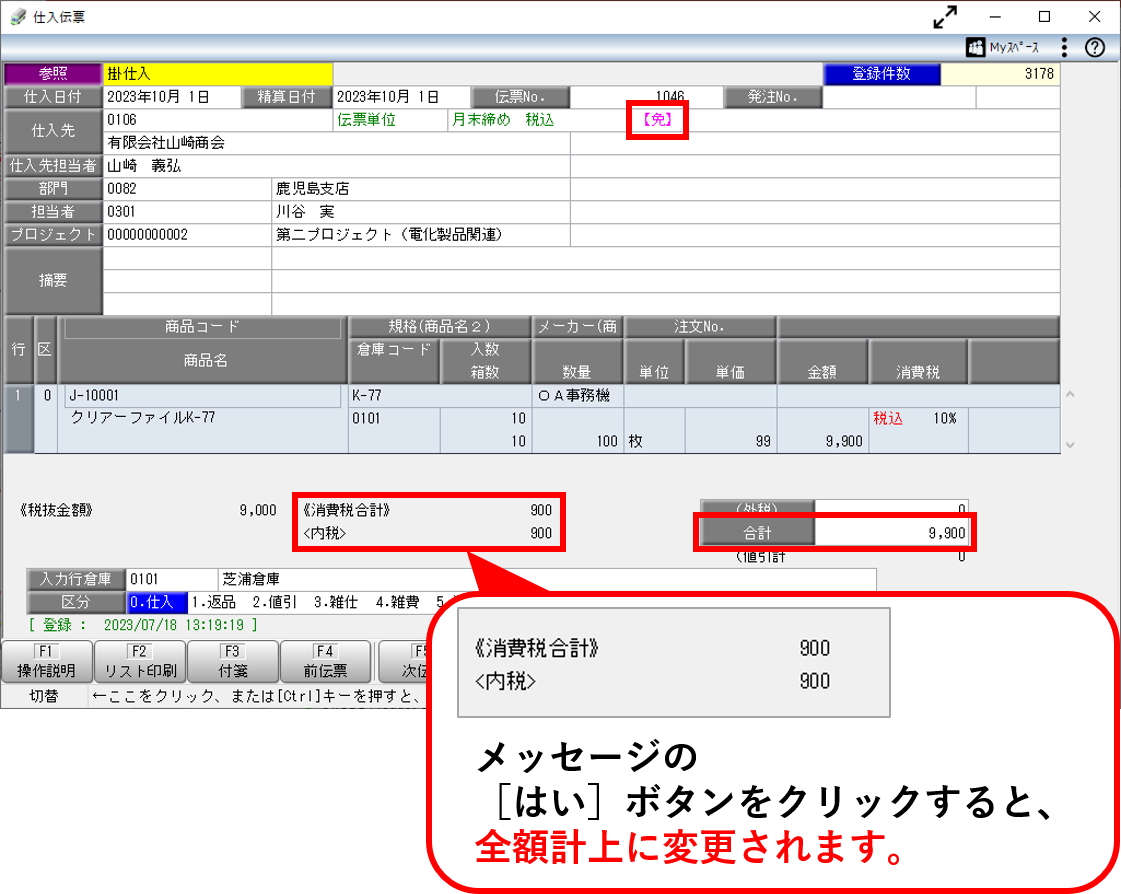Screen dimensions: 1121x894
Task: Click the 川谷 実 staff name
Action: 305,212
